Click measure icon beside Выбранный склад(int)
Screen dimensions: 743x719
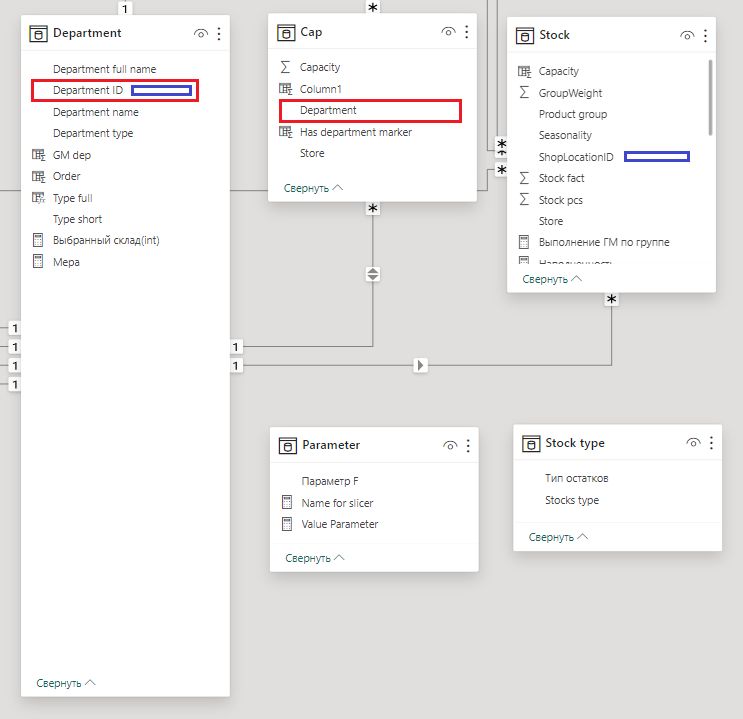(x=38, y=240)
